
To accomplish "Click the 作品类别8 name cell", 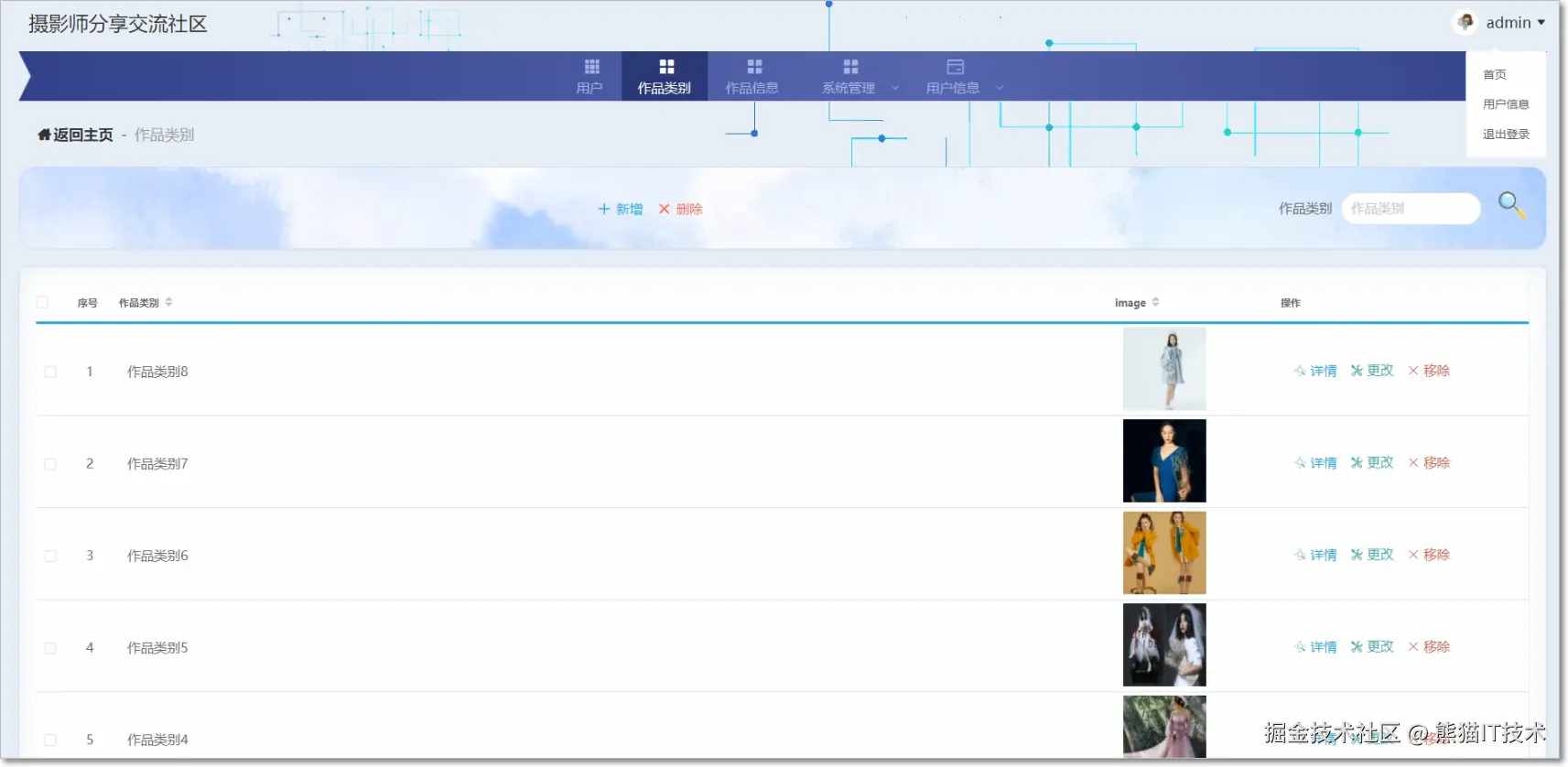I will click(x=157, y=372).
